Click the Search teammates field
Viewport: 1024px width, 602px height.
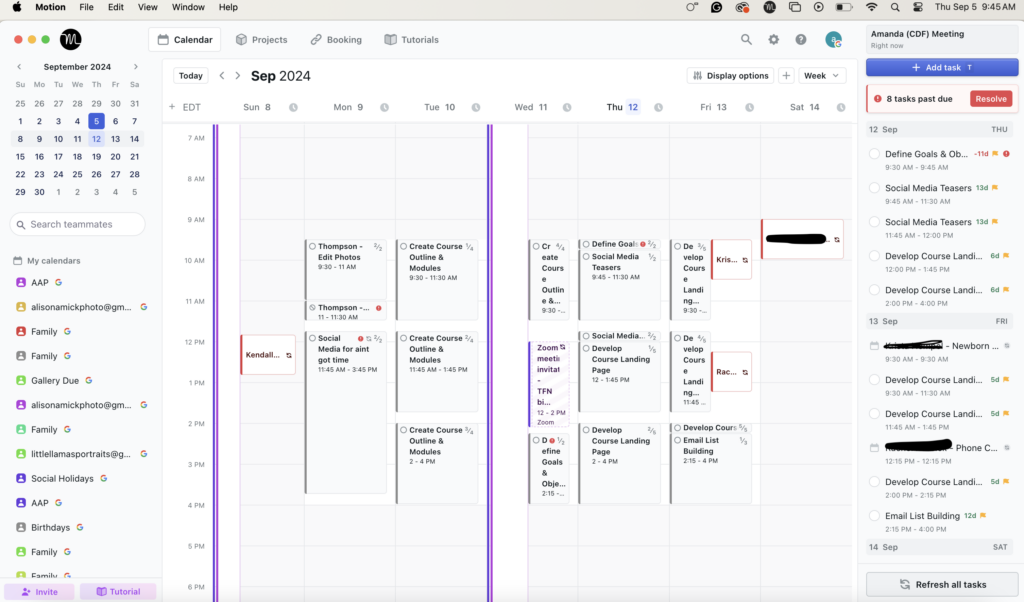click(76, 224)
